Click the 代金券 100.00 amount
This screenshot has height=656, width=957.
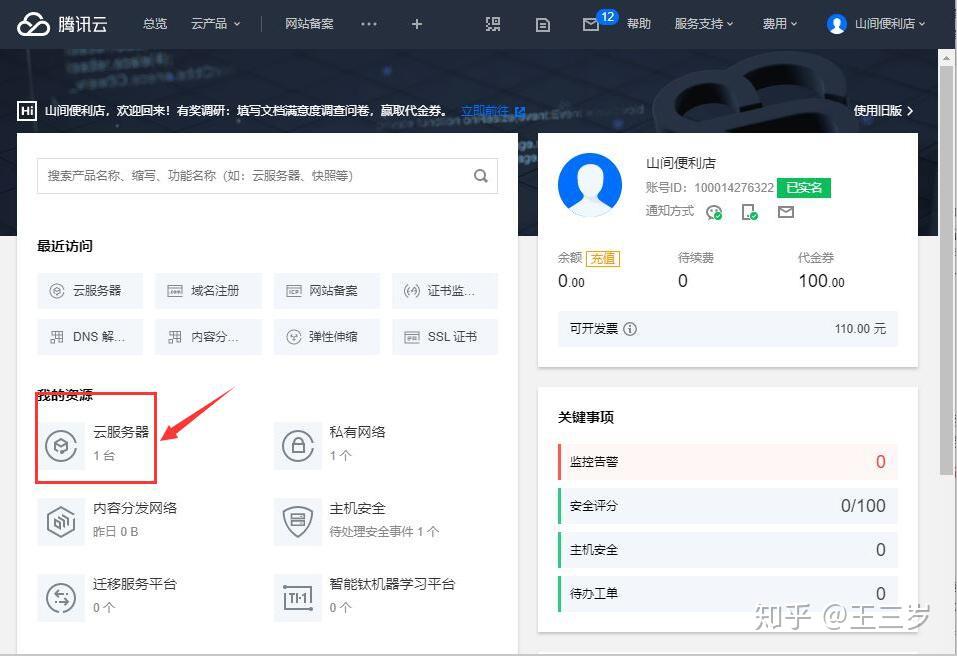[822, 281]
